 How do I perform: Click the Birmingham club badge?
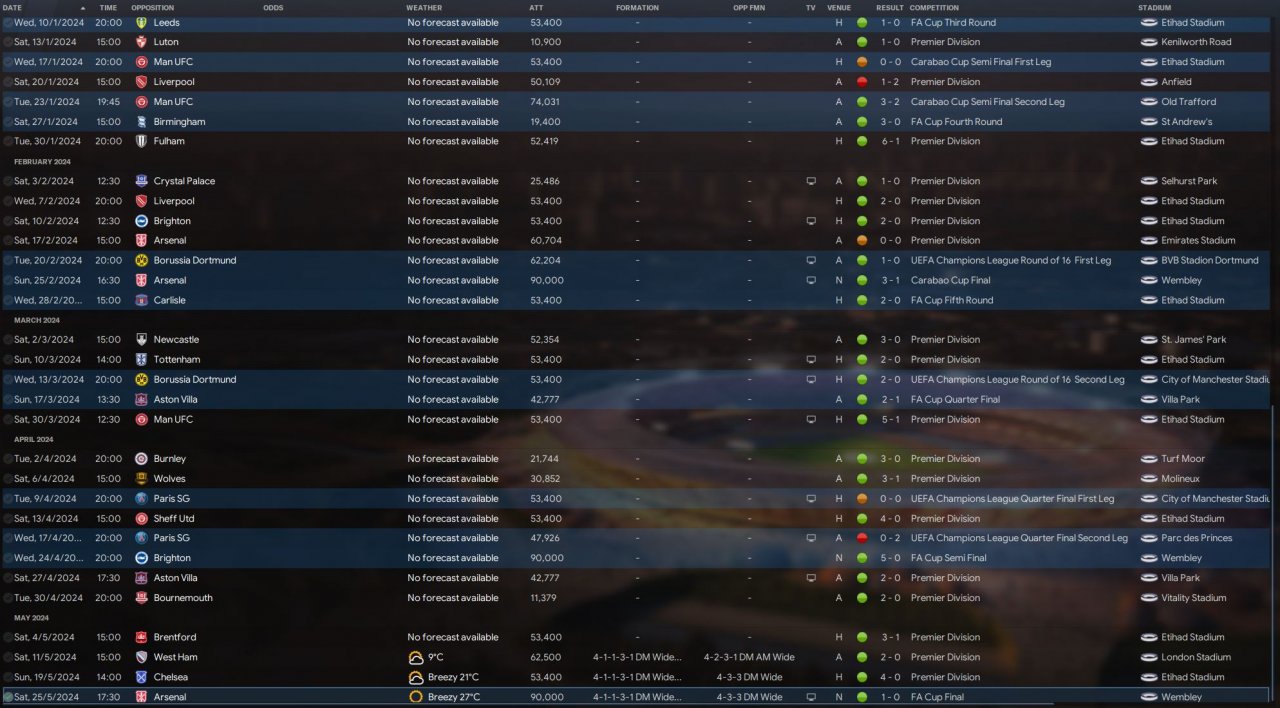[x=141, y=122]
